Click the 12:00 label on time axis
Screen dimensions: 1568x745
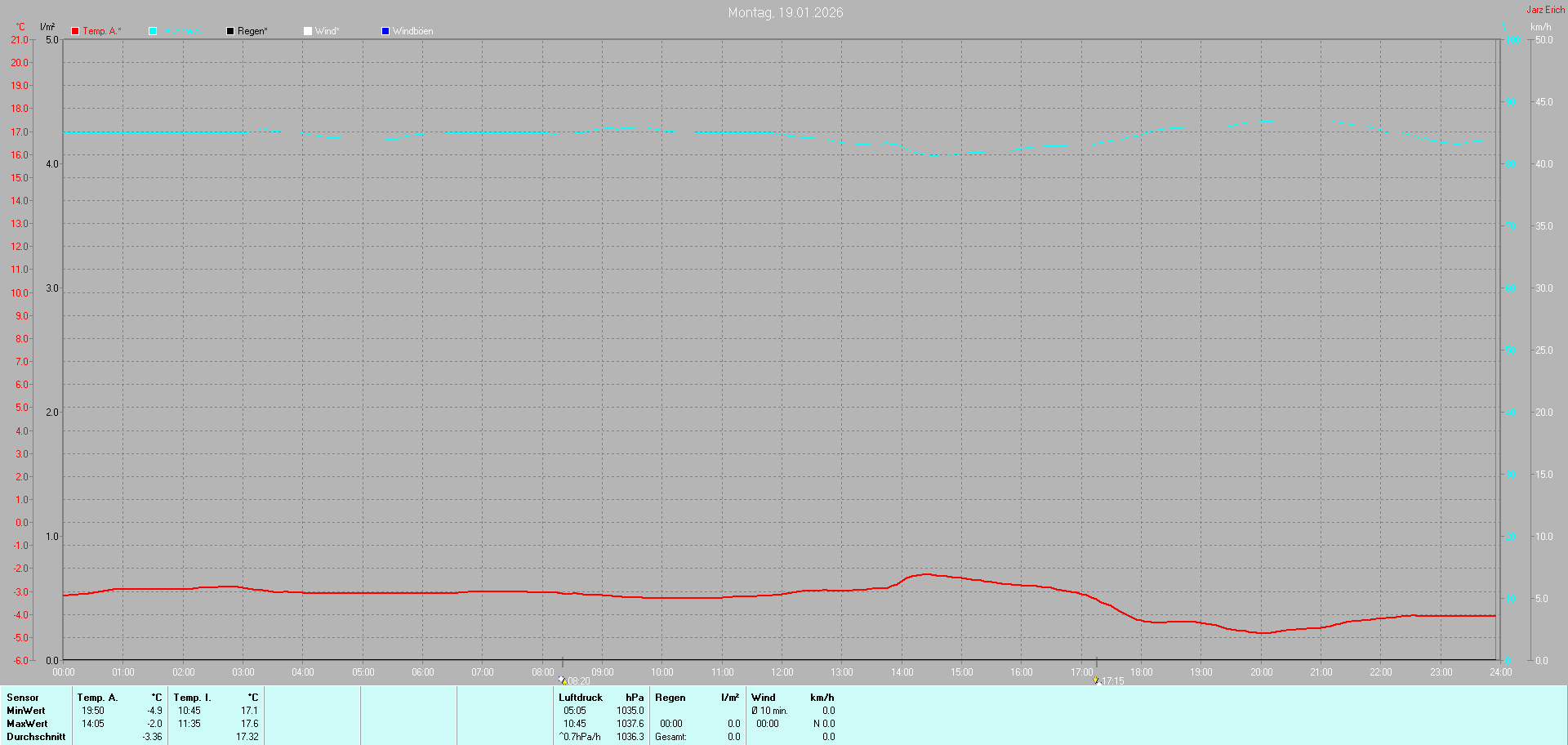[x=782, y=672]
